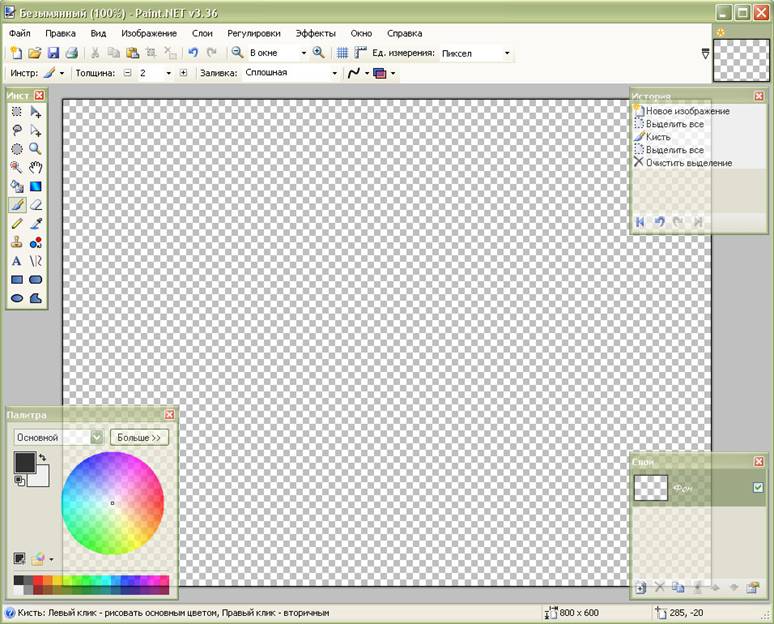
Task: Click the Open file folder icon
Action: coord(35,53)
